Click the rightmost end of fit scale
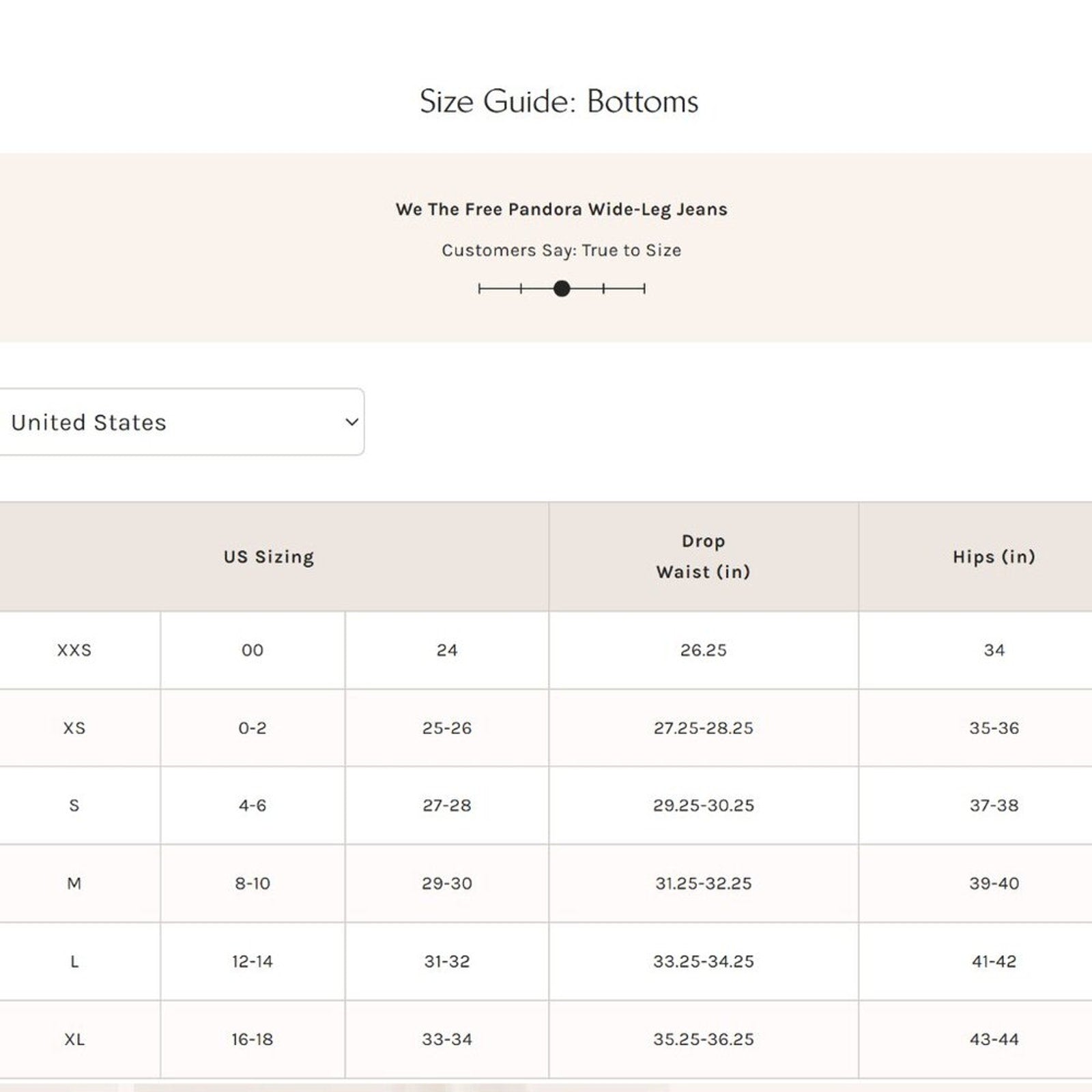This screenshot has width=1092, height=1092. [644, 289]
